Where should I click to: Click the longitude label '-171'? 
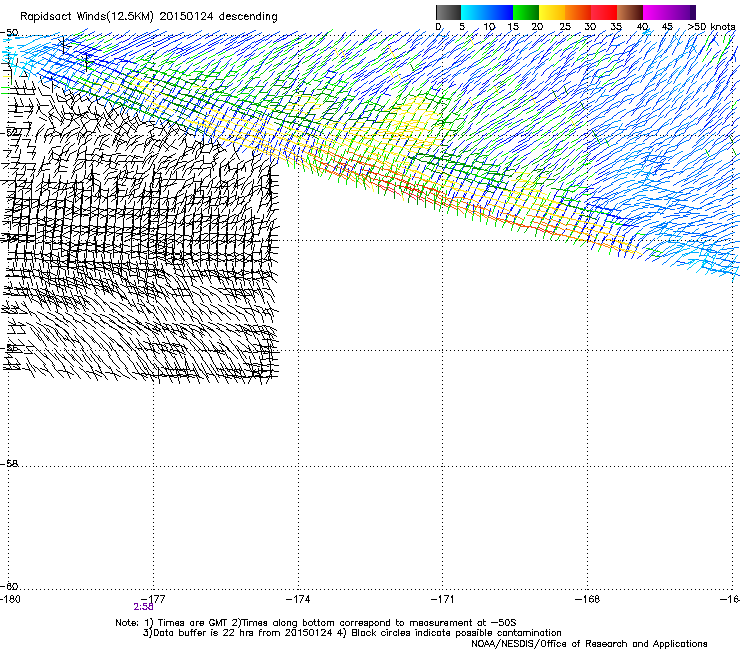click(x=443, y=599)
